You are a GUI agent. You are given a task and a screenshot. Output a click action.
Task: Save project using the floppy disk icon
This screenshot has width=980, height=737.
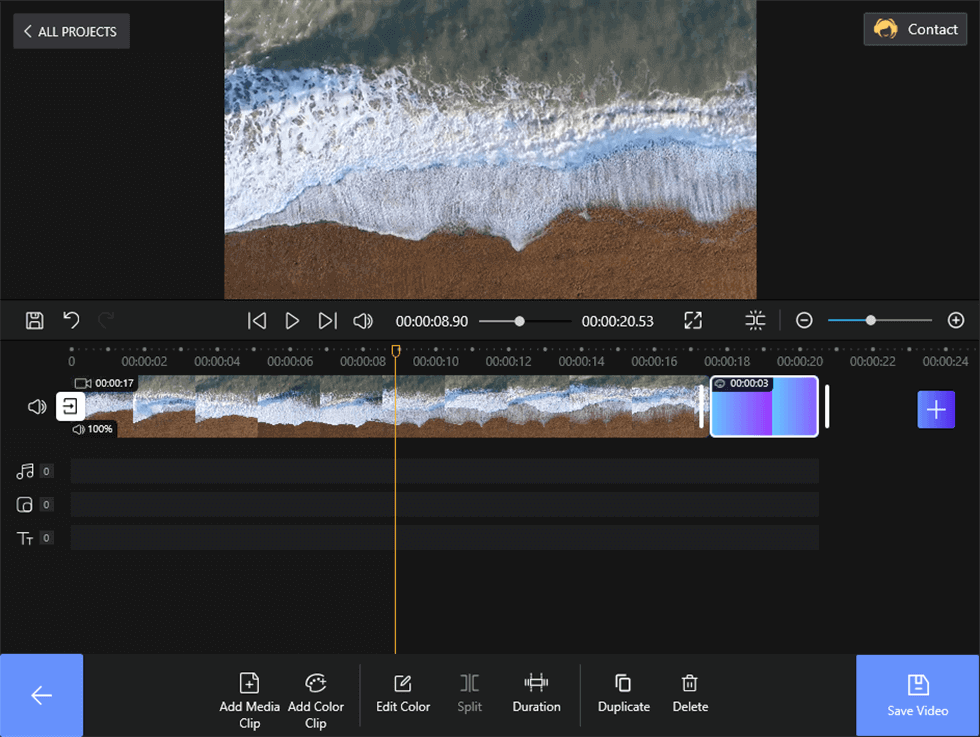tap(34, 321)
